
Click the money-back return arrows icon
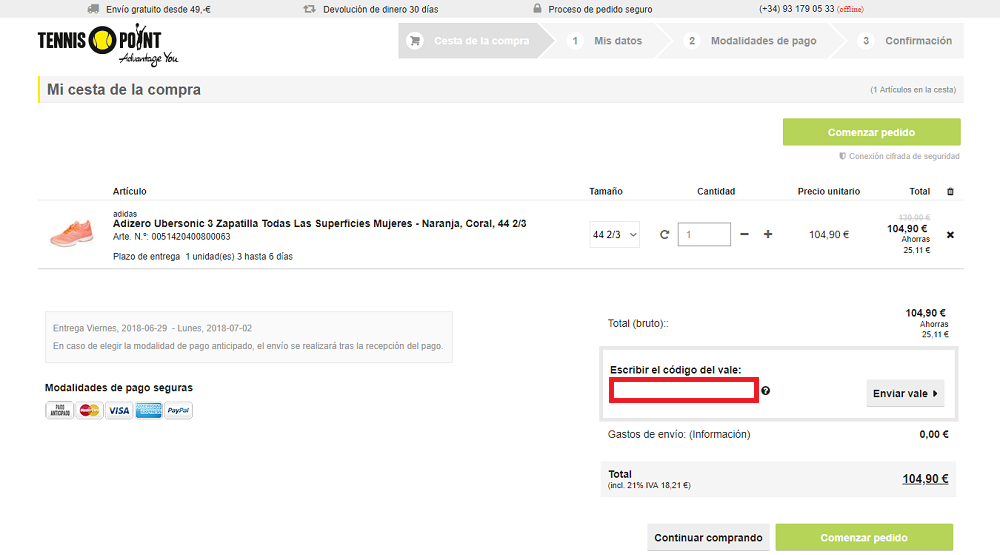[309, 9]
